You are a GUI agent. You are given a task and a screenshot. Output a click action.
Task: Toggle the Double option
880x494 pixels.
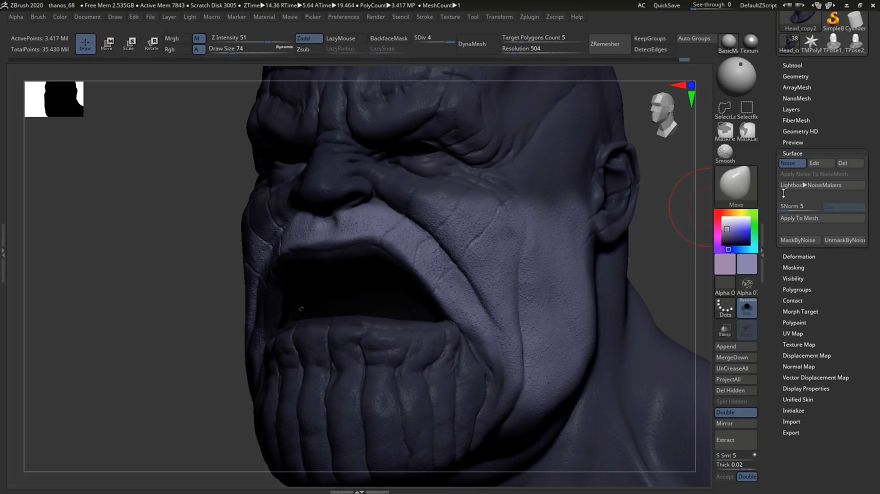[736, 412]
